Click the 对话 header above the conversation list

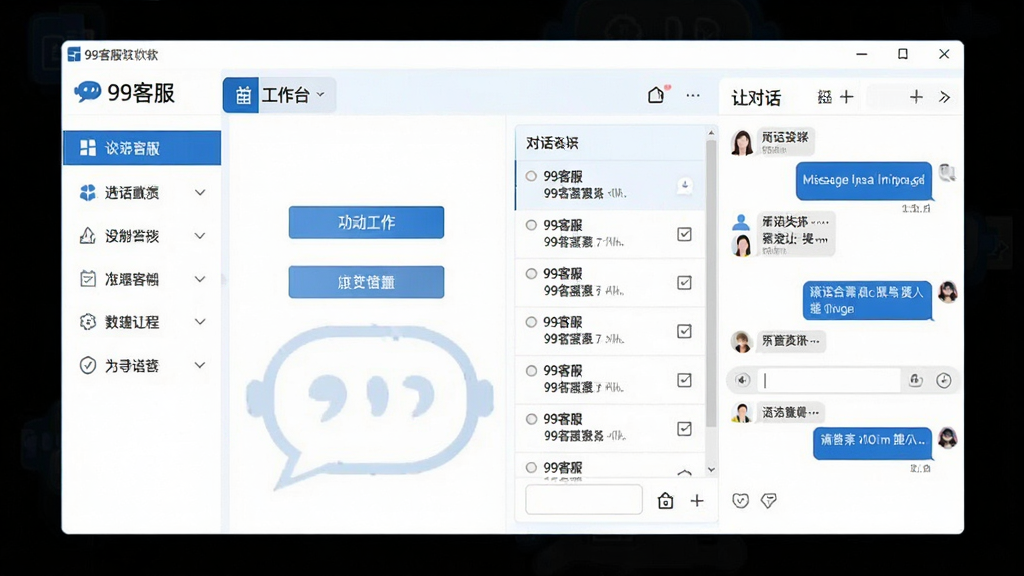point(552,143)
